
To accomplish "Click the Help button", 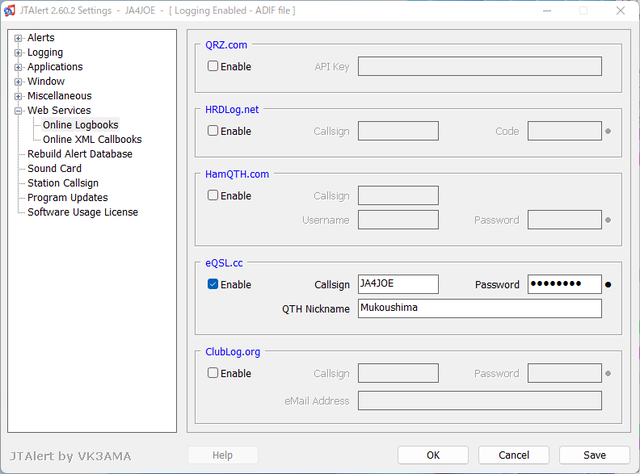I will [x=222, y=455].
